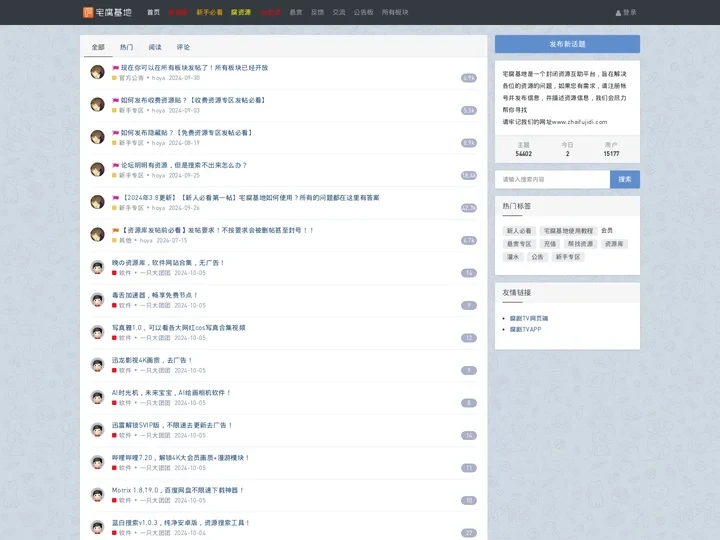Click the 发布新话题 button

point(567,44)
